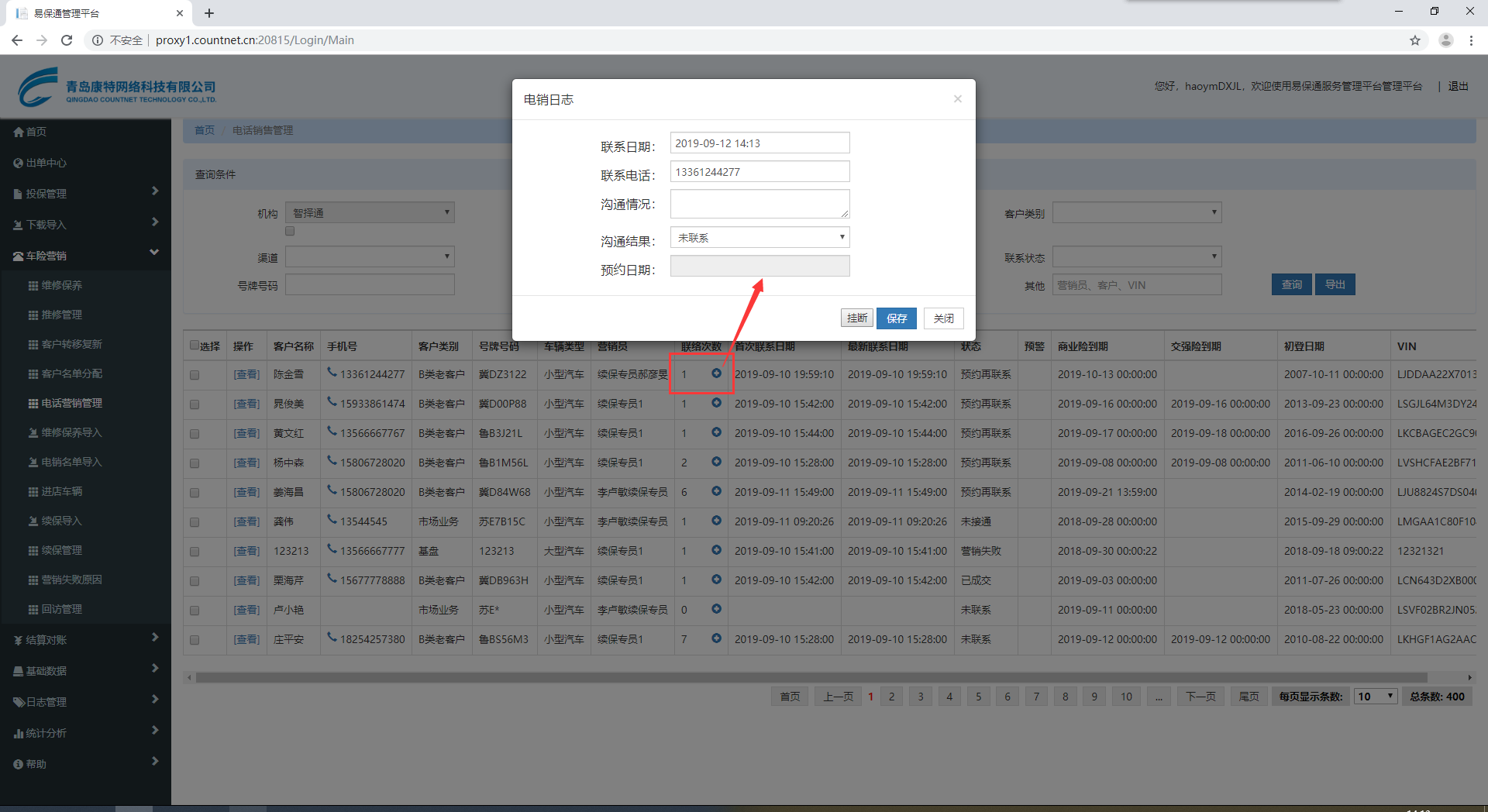Expand the 下载导入 sidebar menu
Screen dimensions: 1488x812
click(x=85, y=224)
